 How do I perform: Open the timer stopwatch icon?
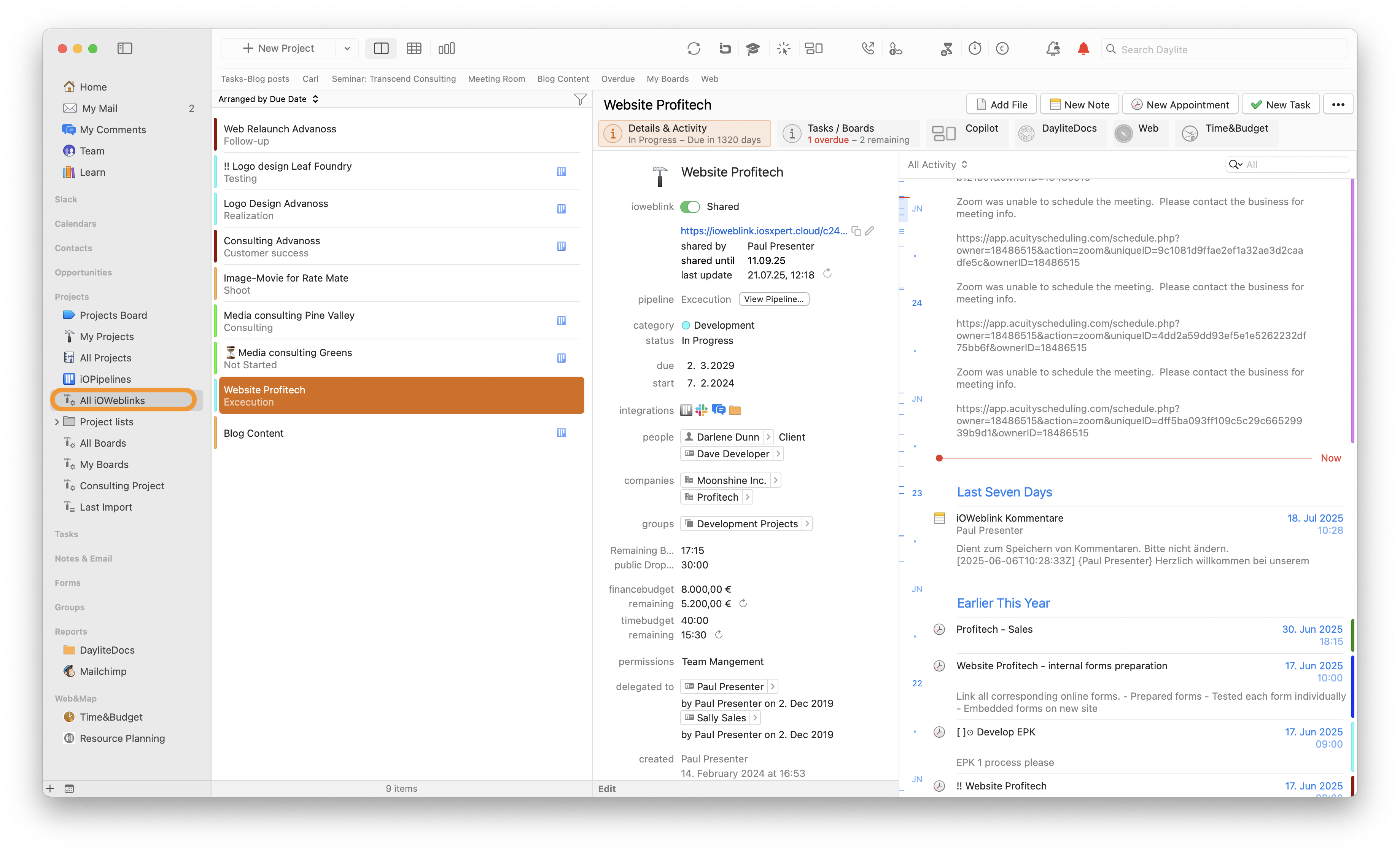[975, 49]
